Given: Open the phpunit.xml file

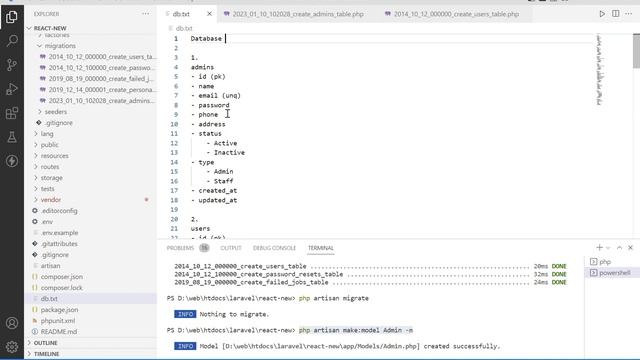Looking at the screenshot, I should point(58,321).
